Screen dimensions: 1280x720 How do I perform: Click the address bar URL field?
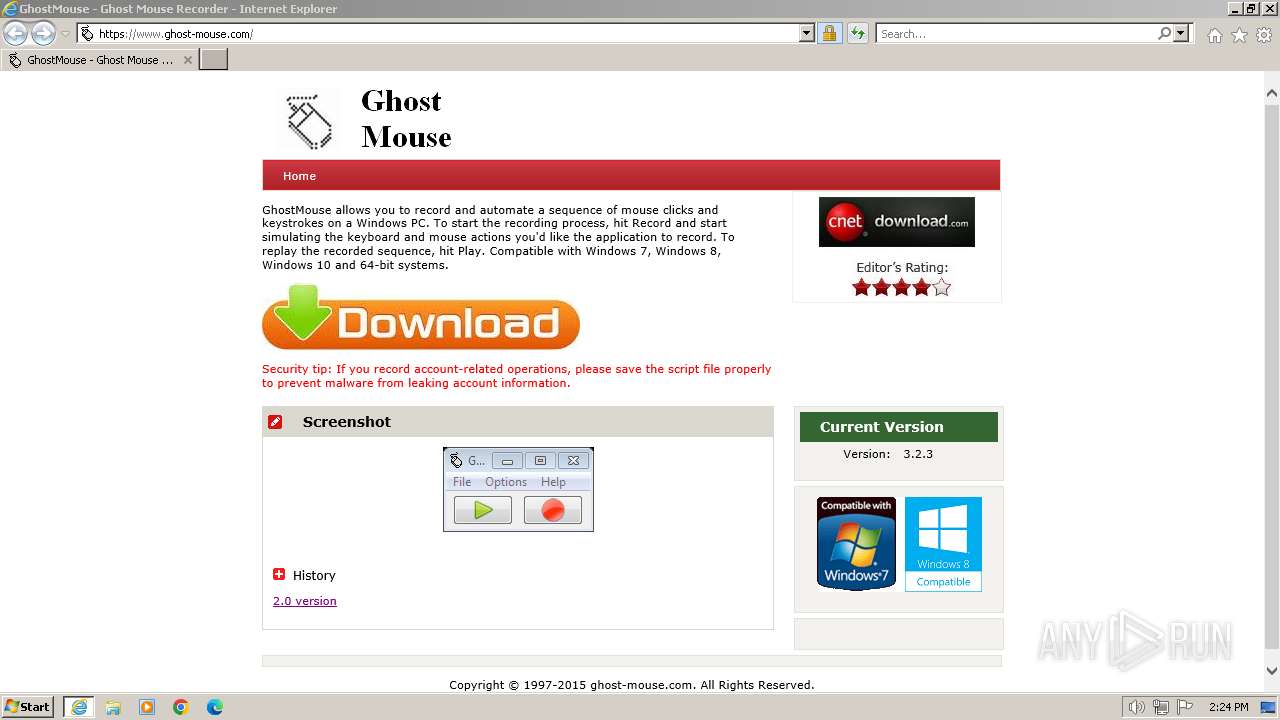tap(438, 34)
